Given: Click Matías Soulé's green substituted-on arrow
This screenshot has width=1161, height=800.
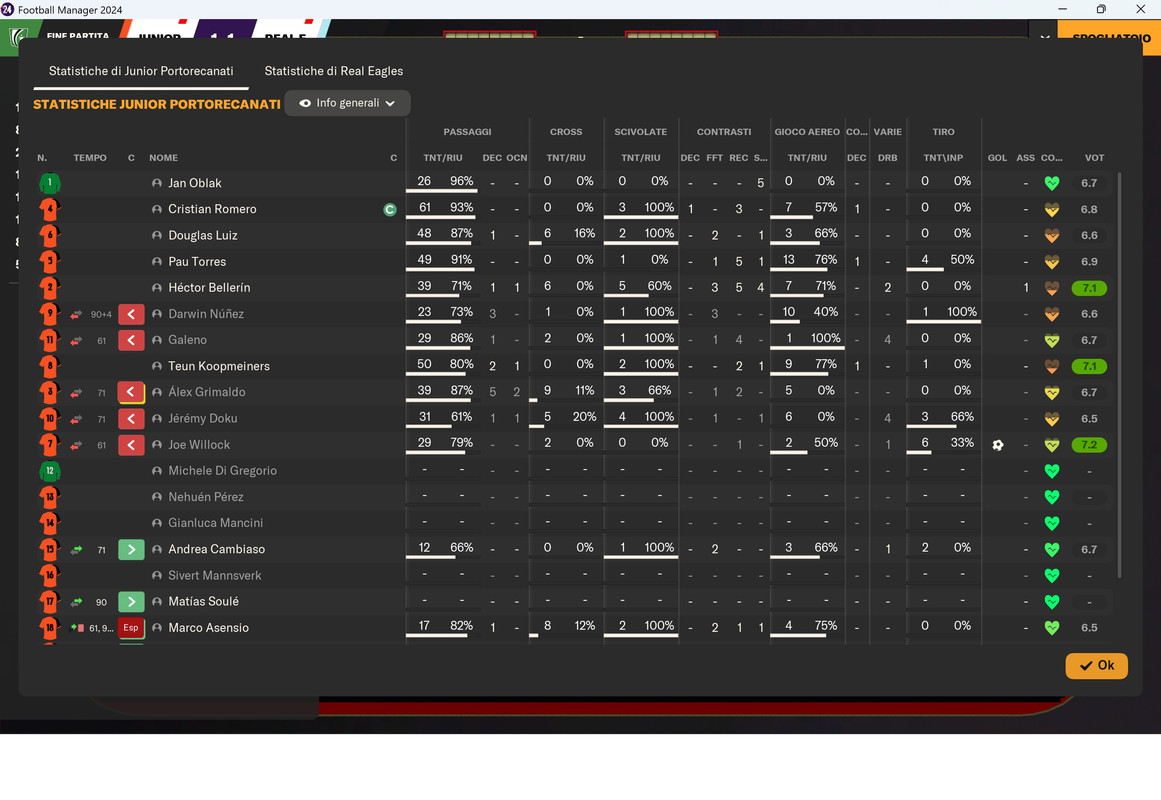Looking at the screenshot, I should (131, 601).
